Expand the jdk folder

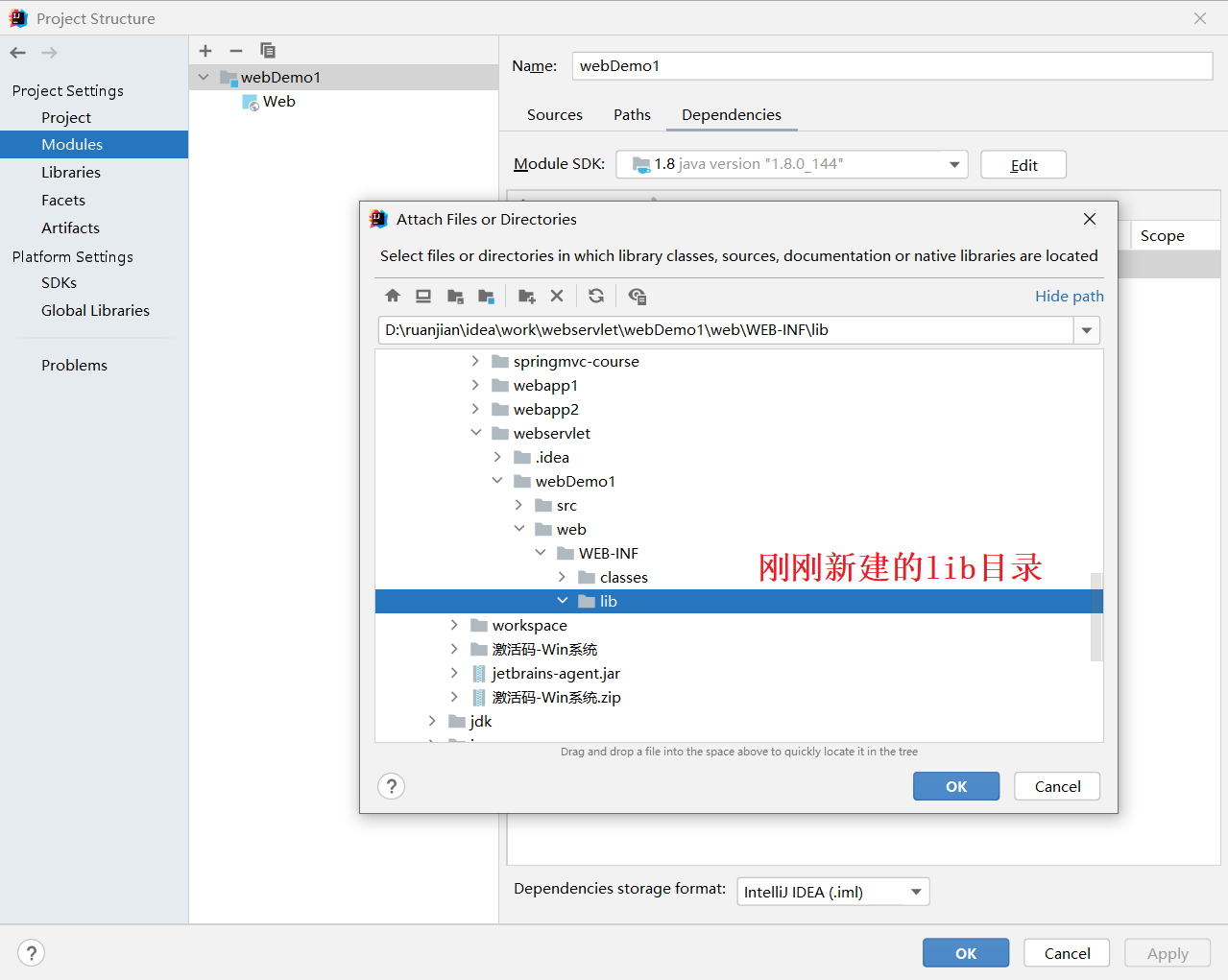pyautogui.click(x=432, y=721)
